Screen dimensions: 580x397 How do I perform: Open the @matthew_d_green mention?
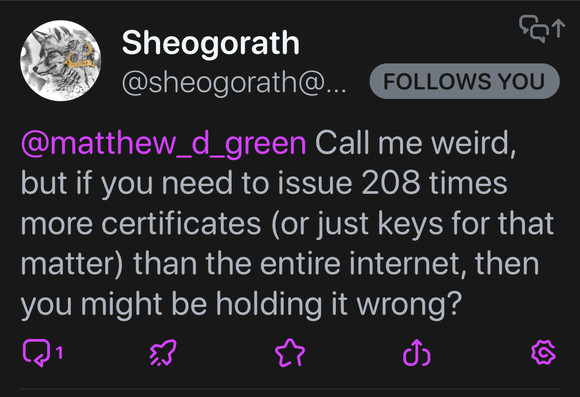coord(164,144)
